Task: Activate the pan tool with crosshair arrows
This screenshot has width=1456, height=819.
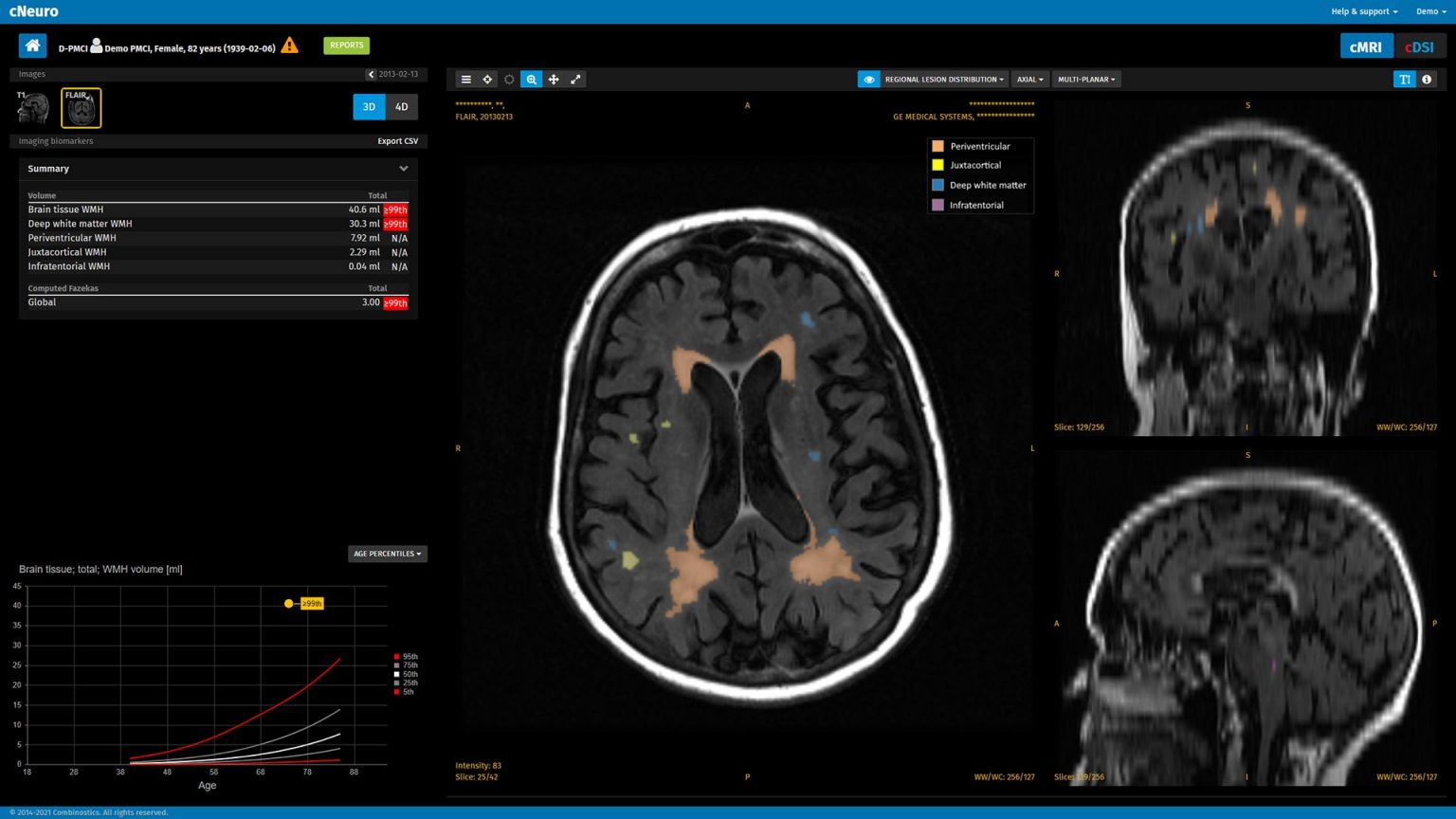Action: click(554, 79)
